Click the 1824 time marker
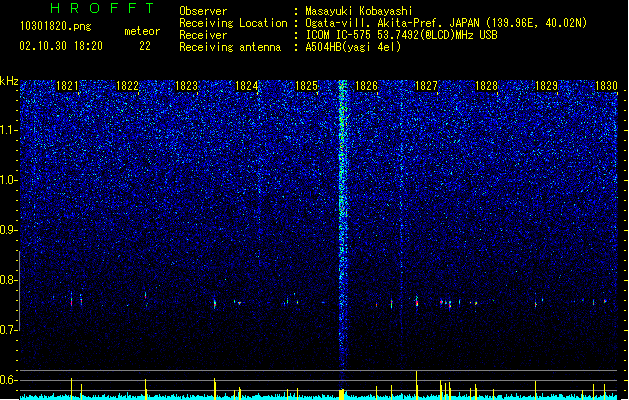 [x=246, y=86]
